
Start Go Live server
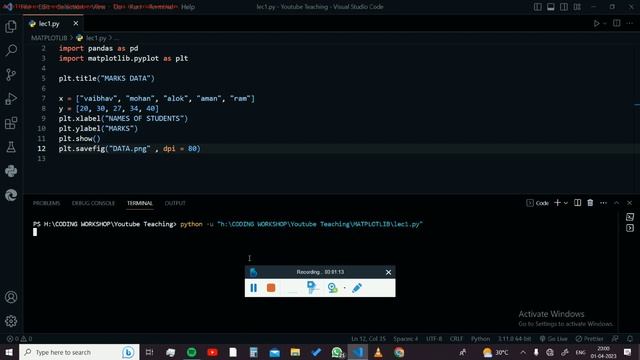(553, 339)
